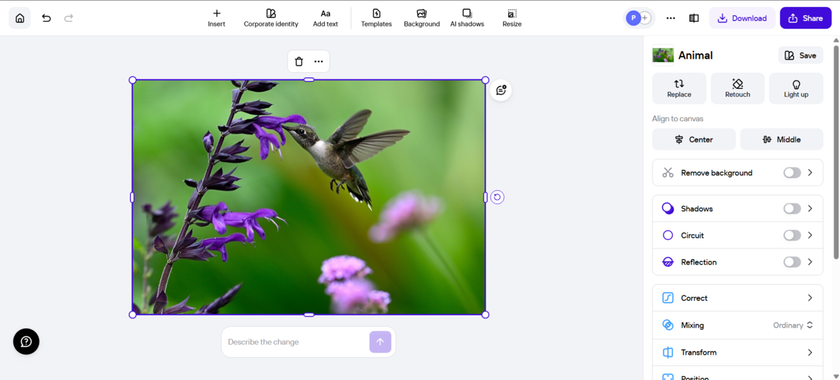Click the Replace button
The height and width of the screenshot is (380, 840).
tap(679, 88)
